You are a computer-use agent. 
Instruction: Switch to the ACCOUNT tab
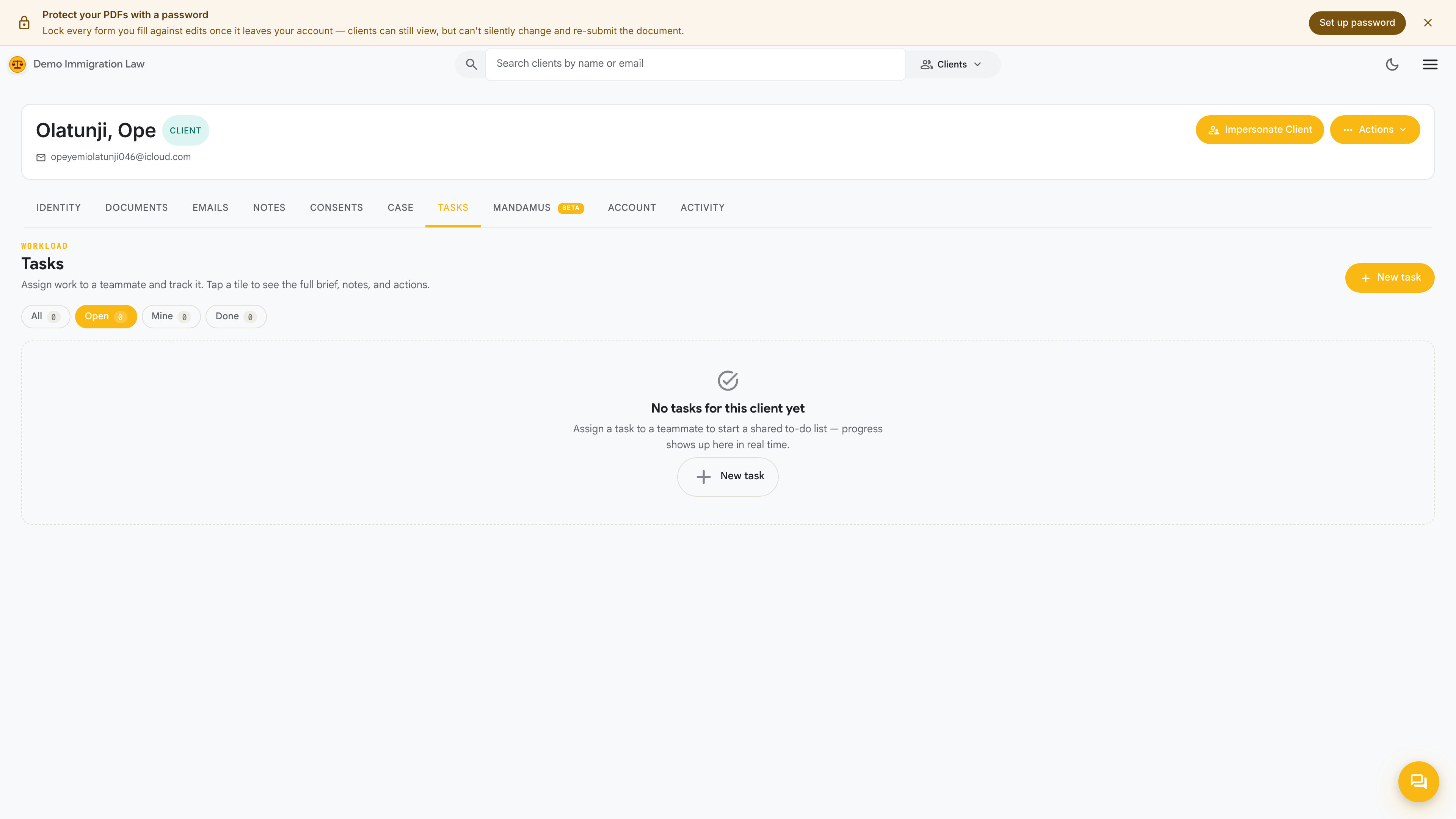[632, 207]
